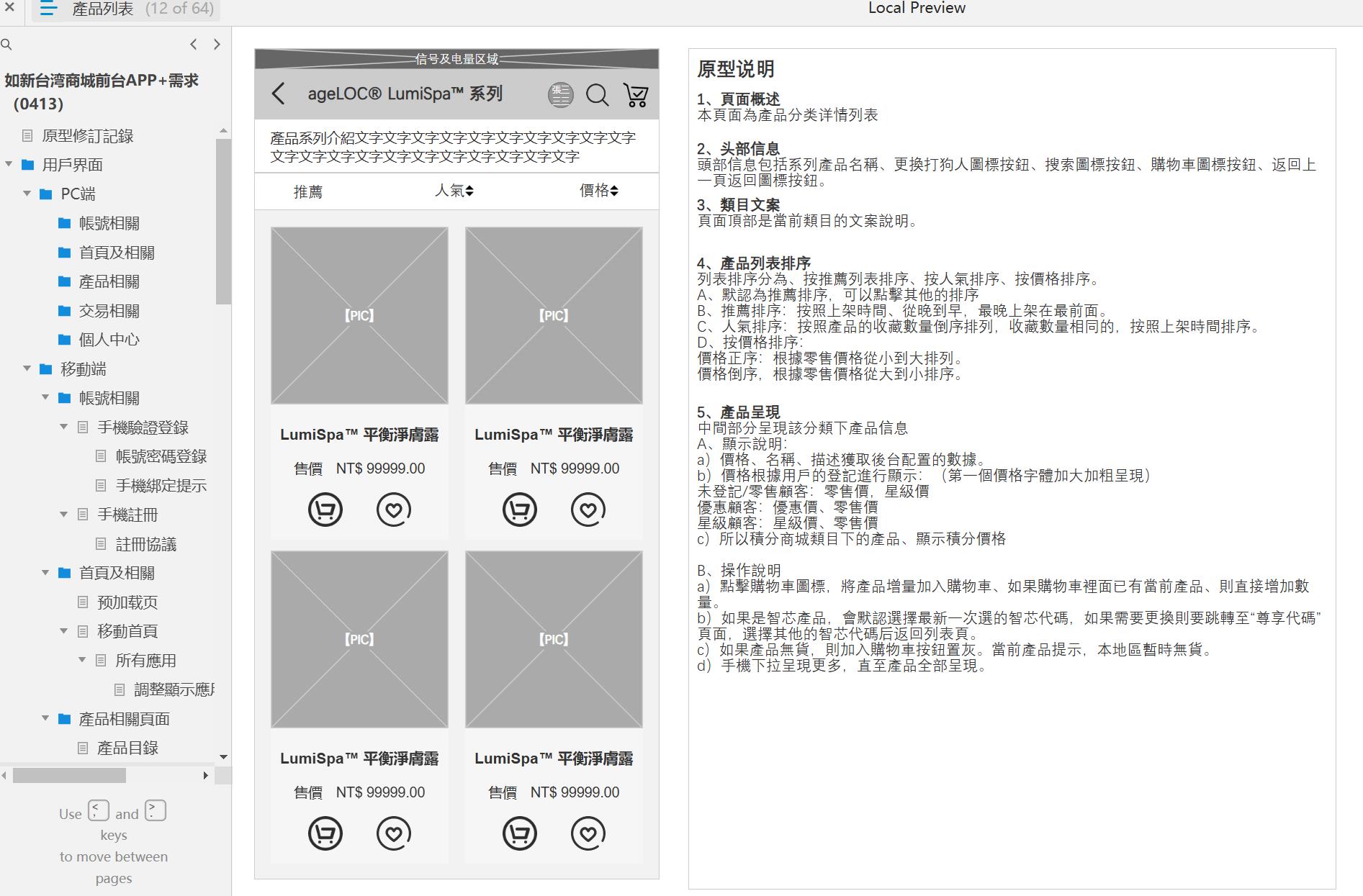Click page icon next to 產品目錄

(x=83, y=748)
